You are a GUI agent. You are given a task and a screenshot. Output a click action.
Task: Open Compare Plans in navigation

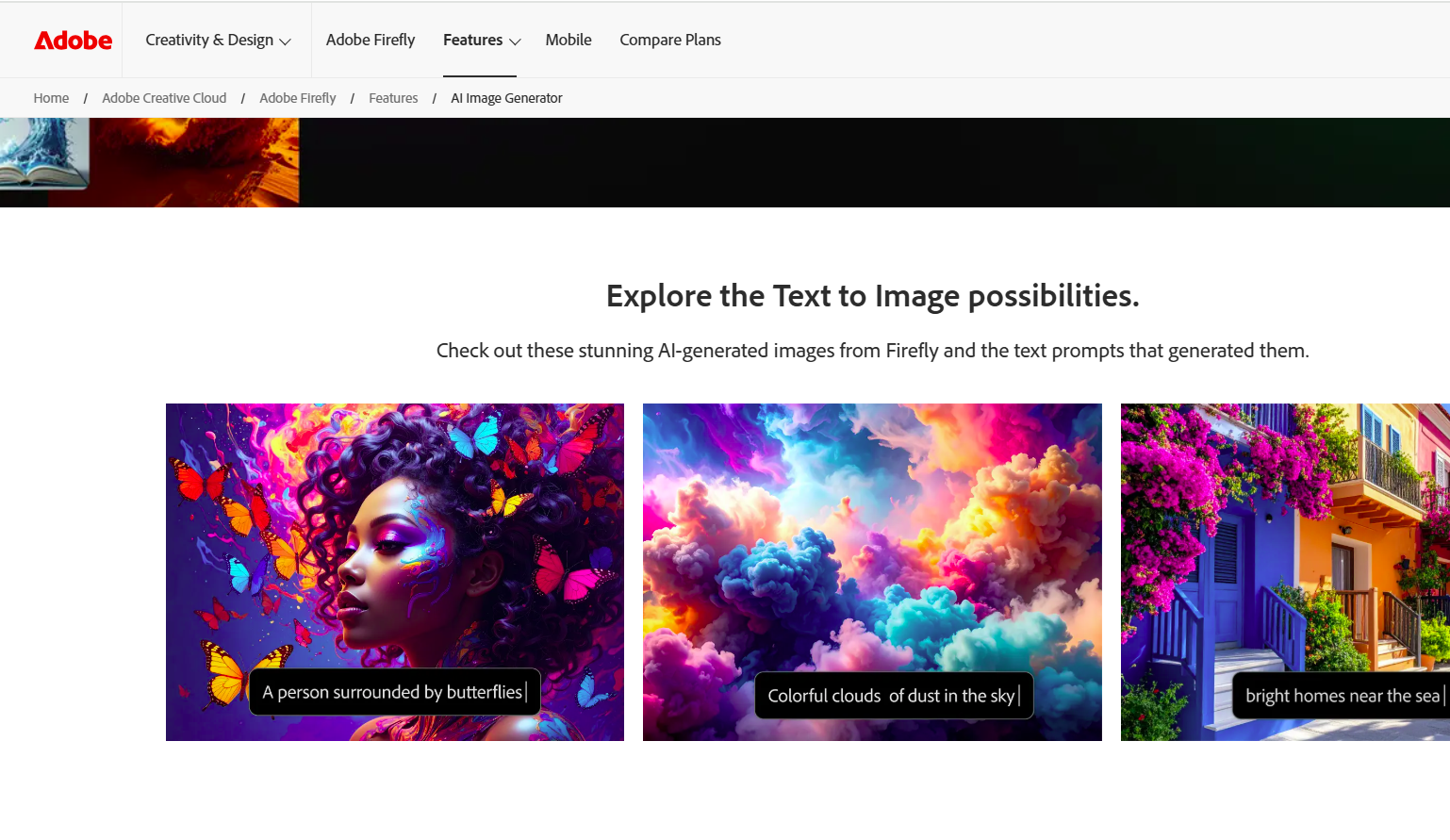pos(669,41)
